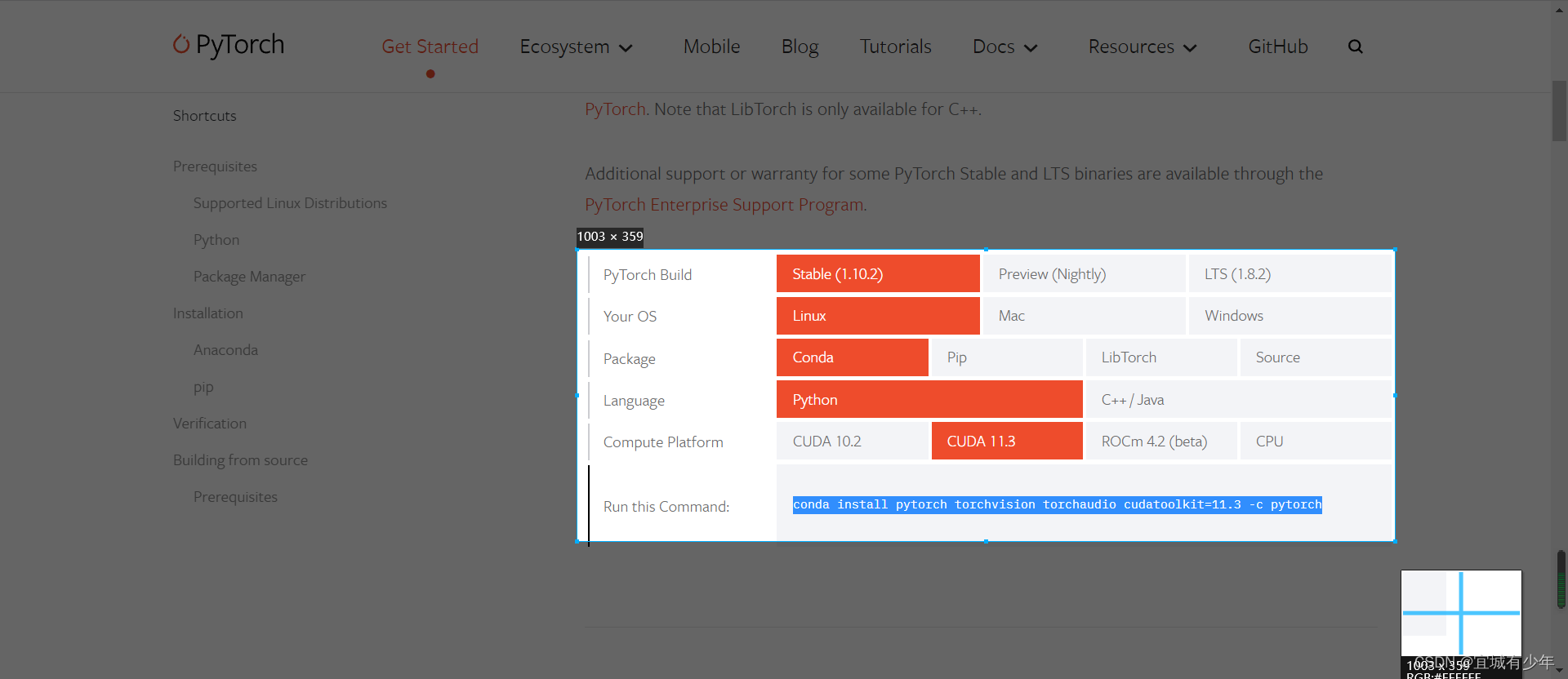Click the conda install command text
The height and width of the screenshot is (679, 1568).
click(x=1057, y=504)
